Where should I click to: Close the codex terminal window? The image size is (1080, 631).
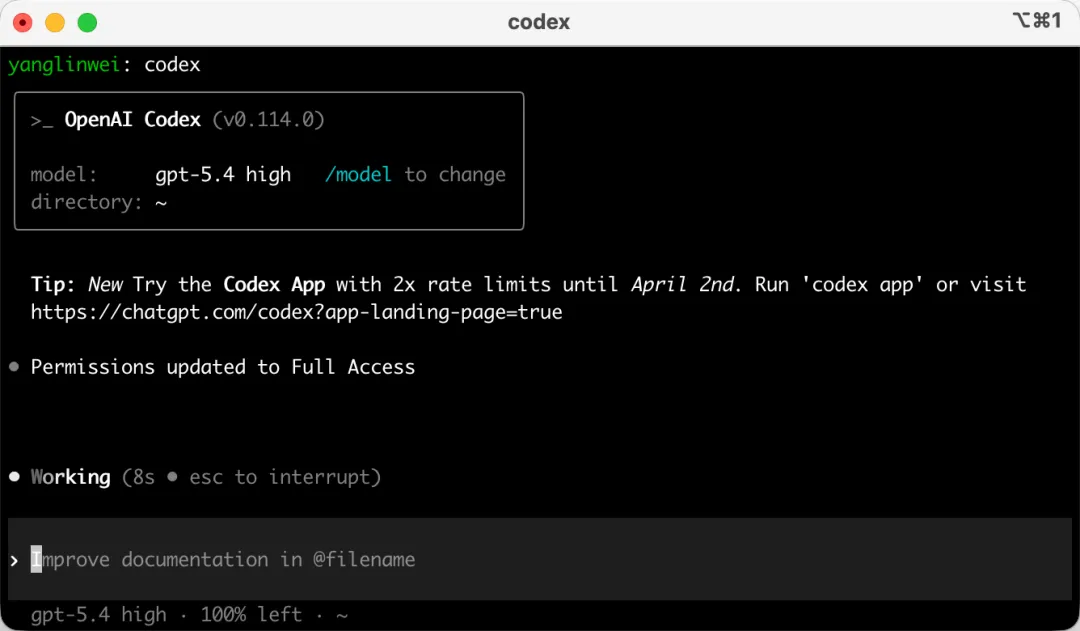tap(23, 22)
